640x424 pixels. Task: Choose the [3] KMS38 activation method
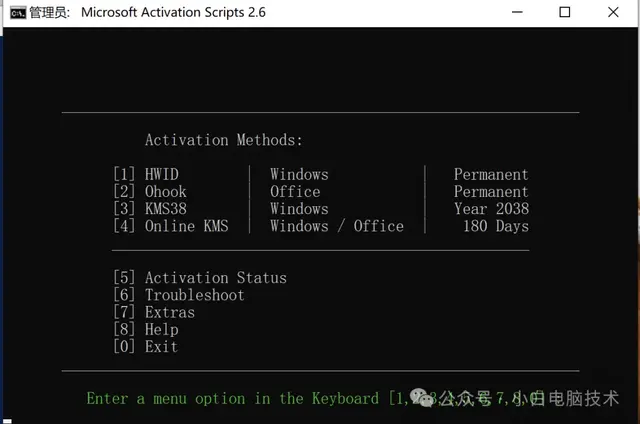[x=150, y=209]
